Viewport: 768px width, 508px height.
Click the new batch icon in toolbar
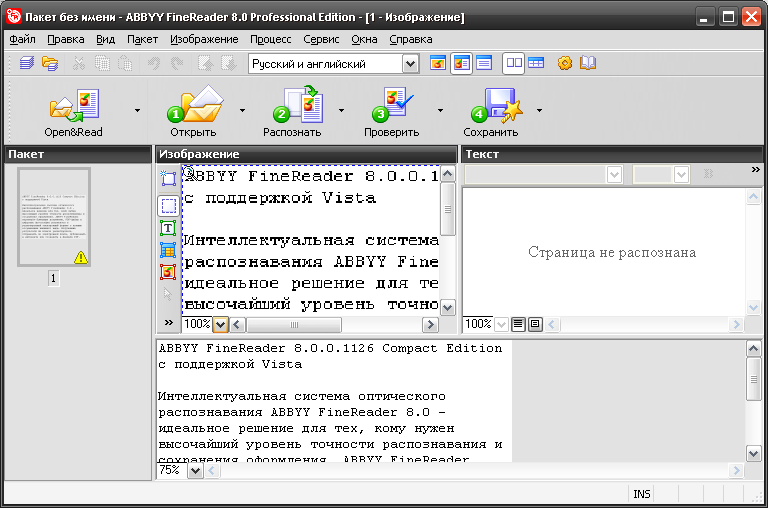tap(27, 64)
